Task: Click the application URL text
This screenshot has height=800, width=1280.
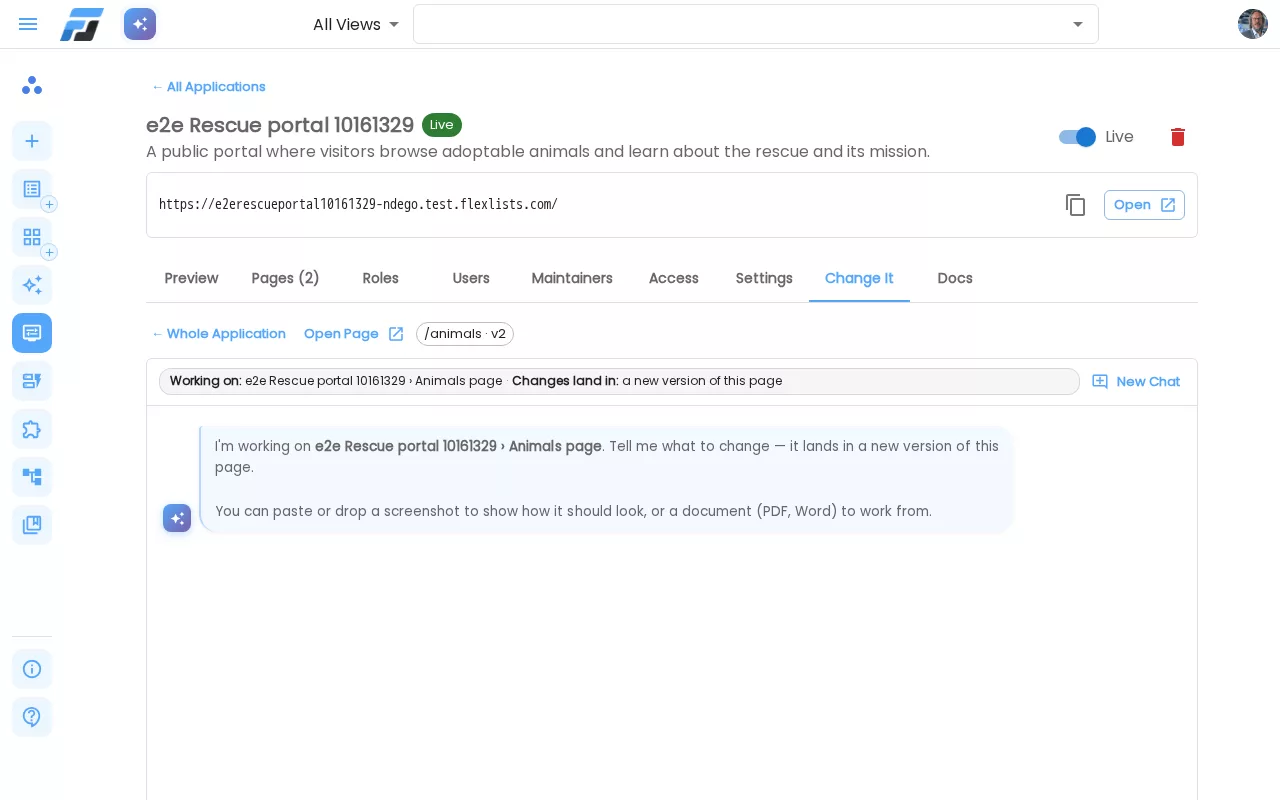Action: click(358, 204)
